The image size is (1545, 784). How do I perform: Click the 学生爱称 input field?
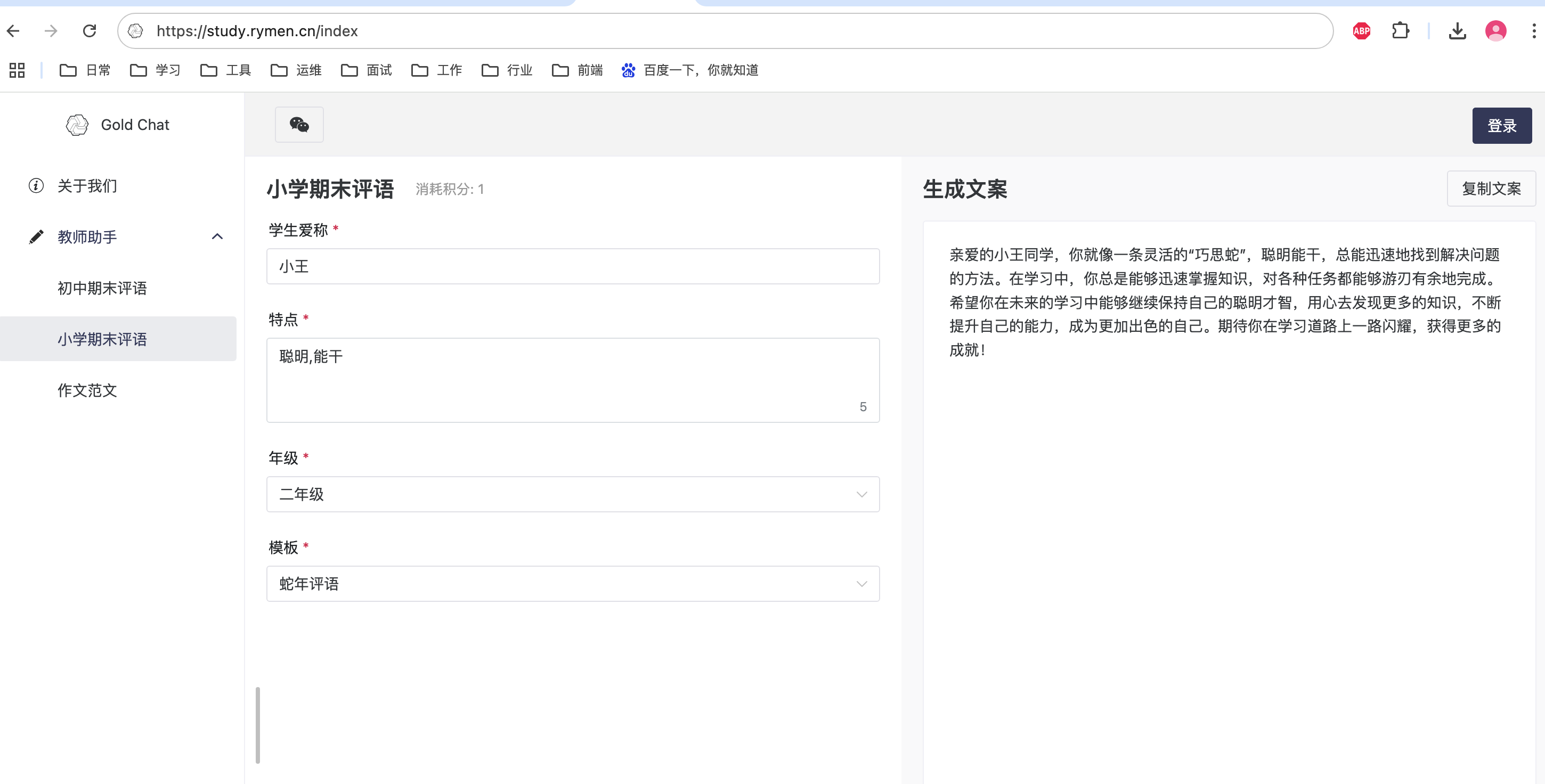(x=572, y=266)
